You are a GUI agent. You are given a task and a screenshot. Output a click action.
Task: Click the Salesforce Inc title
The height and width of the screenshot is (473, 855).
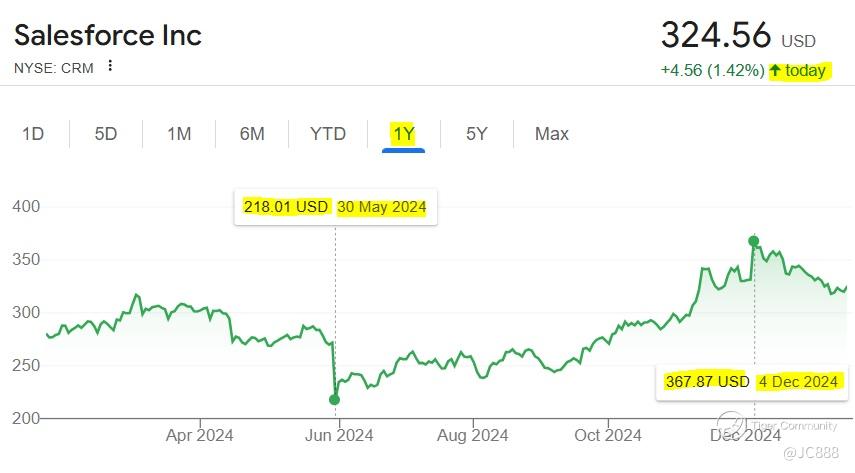(x=108, y=36)
